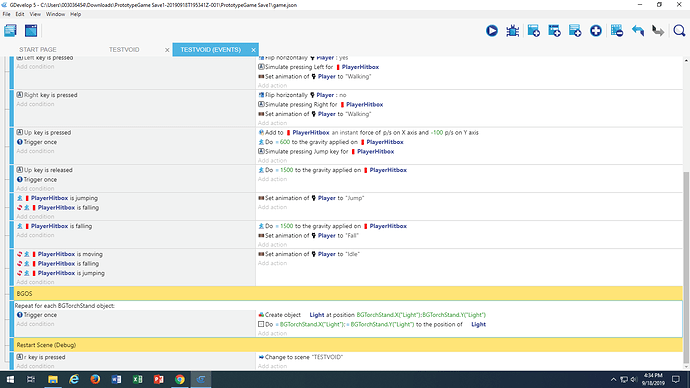The height and width of the screenshot is (388, 690).
Task: Select Create object Light action
Action: (372, 315)
